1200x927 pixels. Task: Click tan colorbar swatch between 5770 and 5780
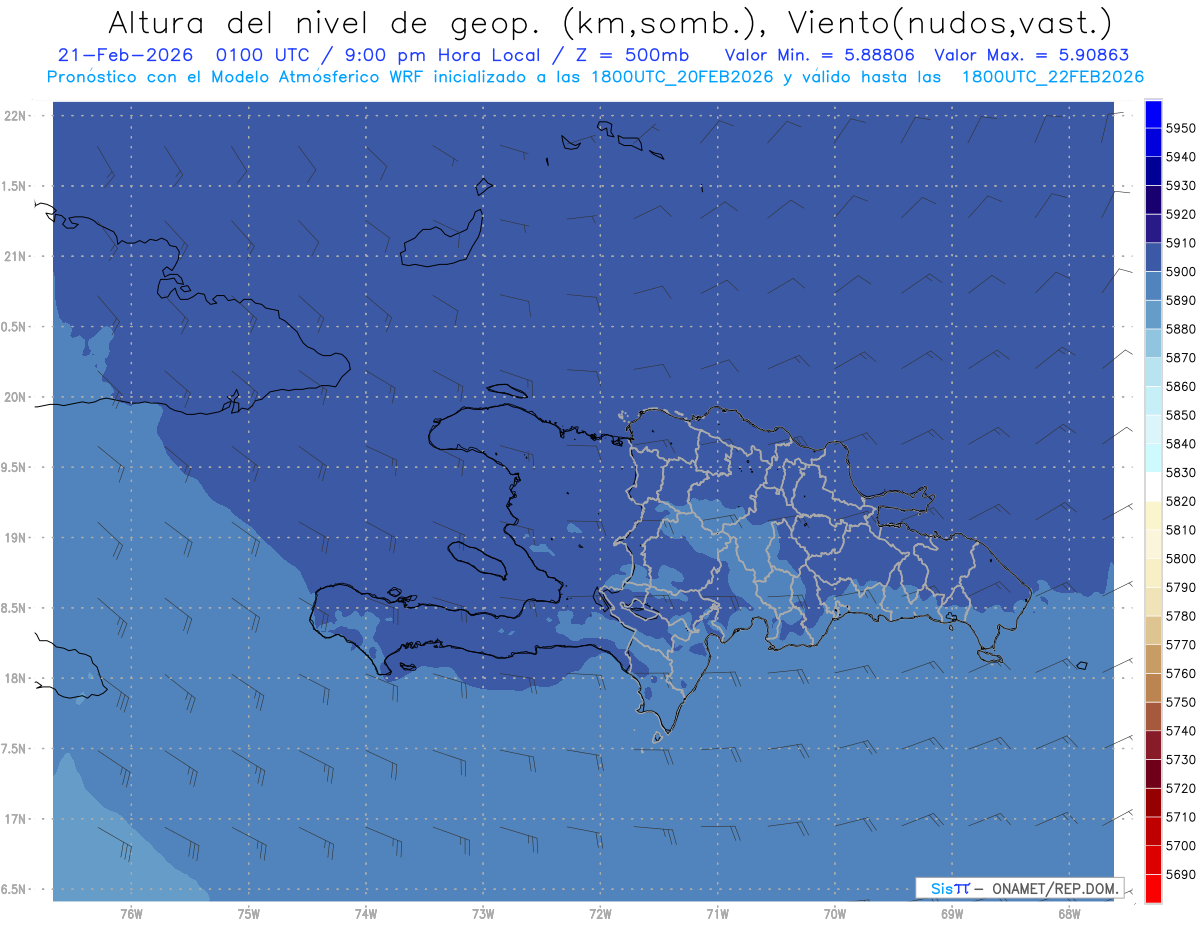pyautogui.click(x=1153, y=630)
